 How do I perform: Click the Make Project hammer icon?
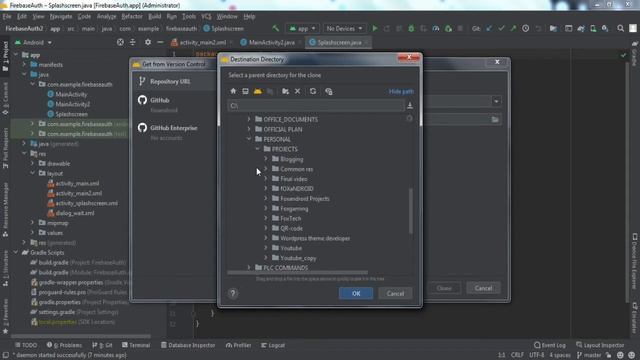click(276, 28)
